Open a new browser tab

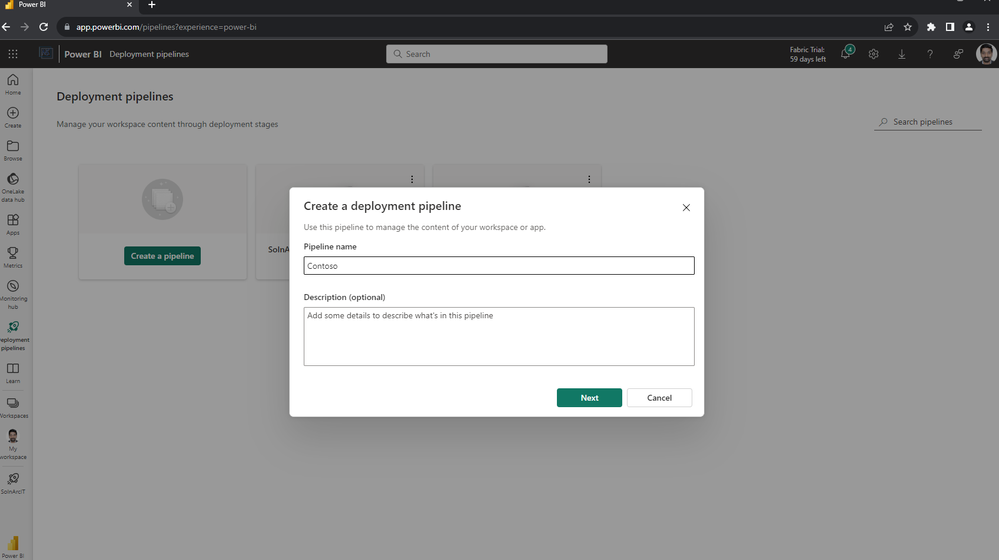(152, 5)
